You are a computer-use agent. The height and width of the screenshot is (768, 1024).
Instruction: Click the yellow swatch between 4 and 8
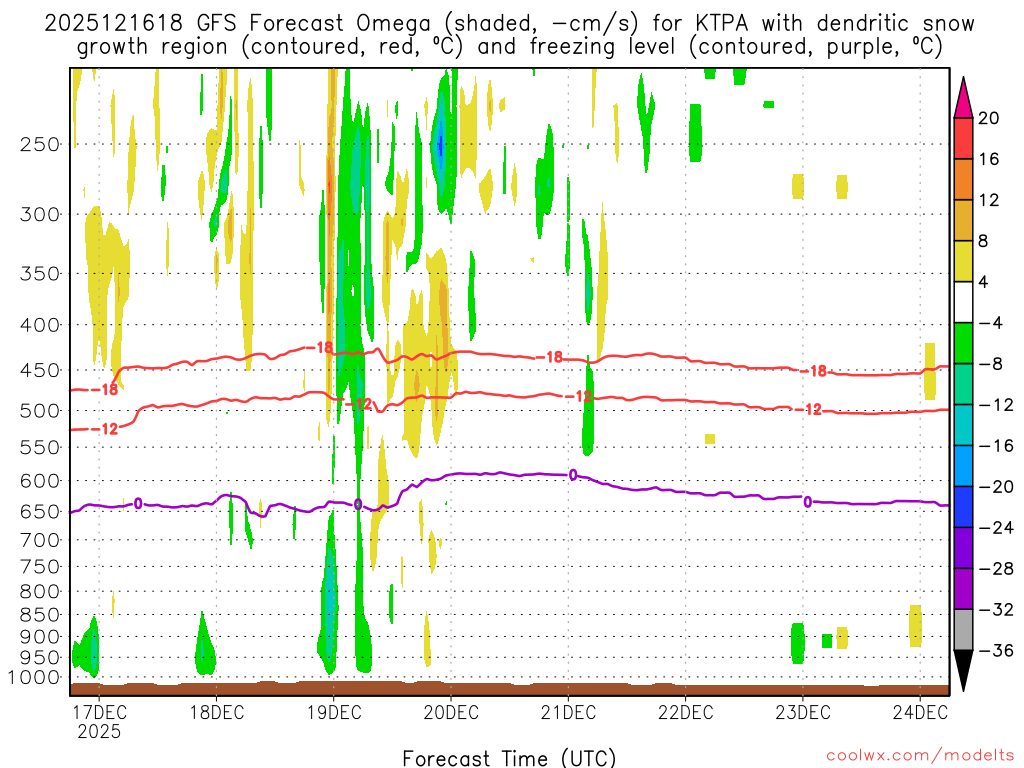click(963, 261)
